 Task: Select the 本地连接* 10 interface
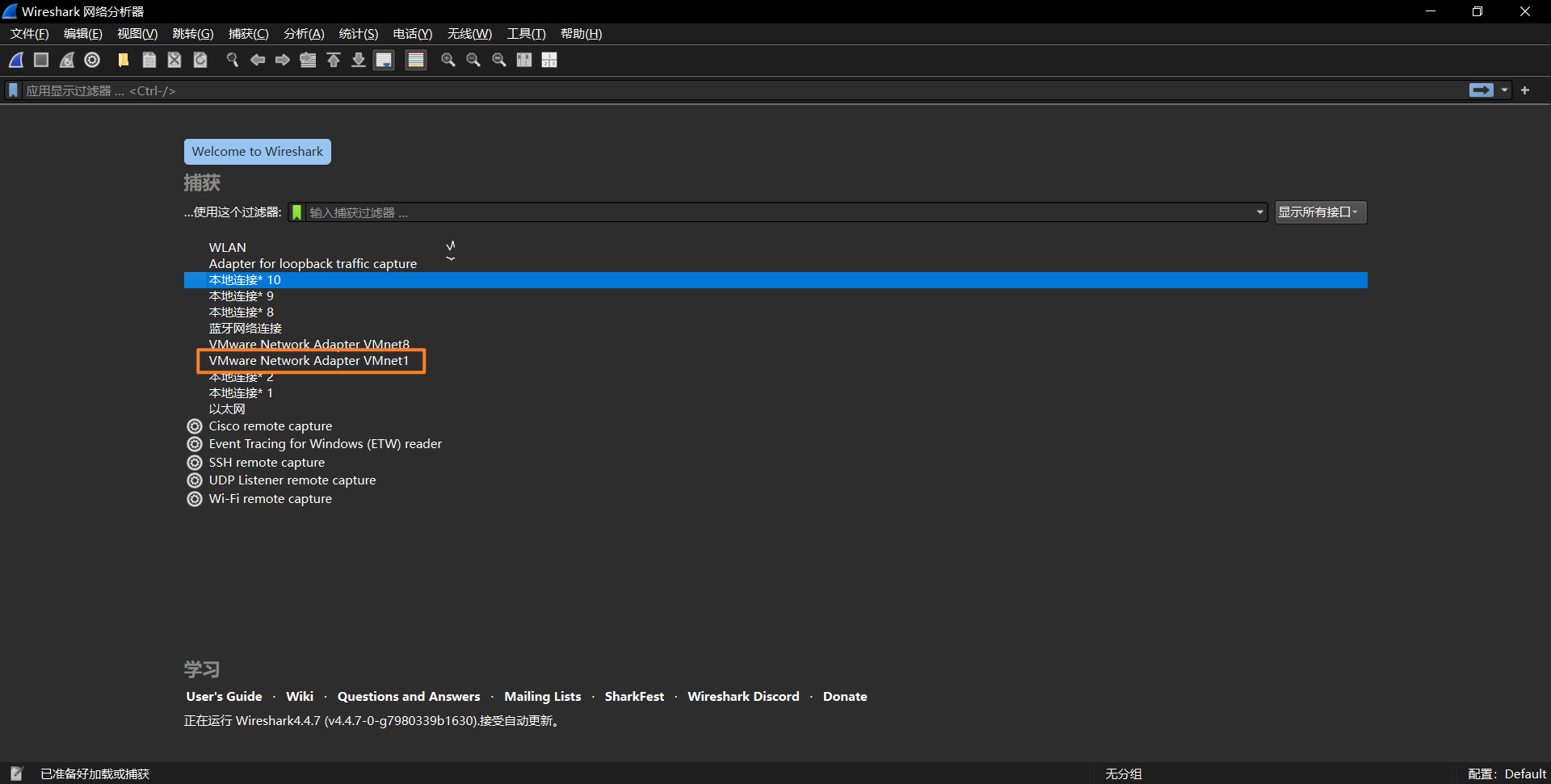click(x=775, y=279)
